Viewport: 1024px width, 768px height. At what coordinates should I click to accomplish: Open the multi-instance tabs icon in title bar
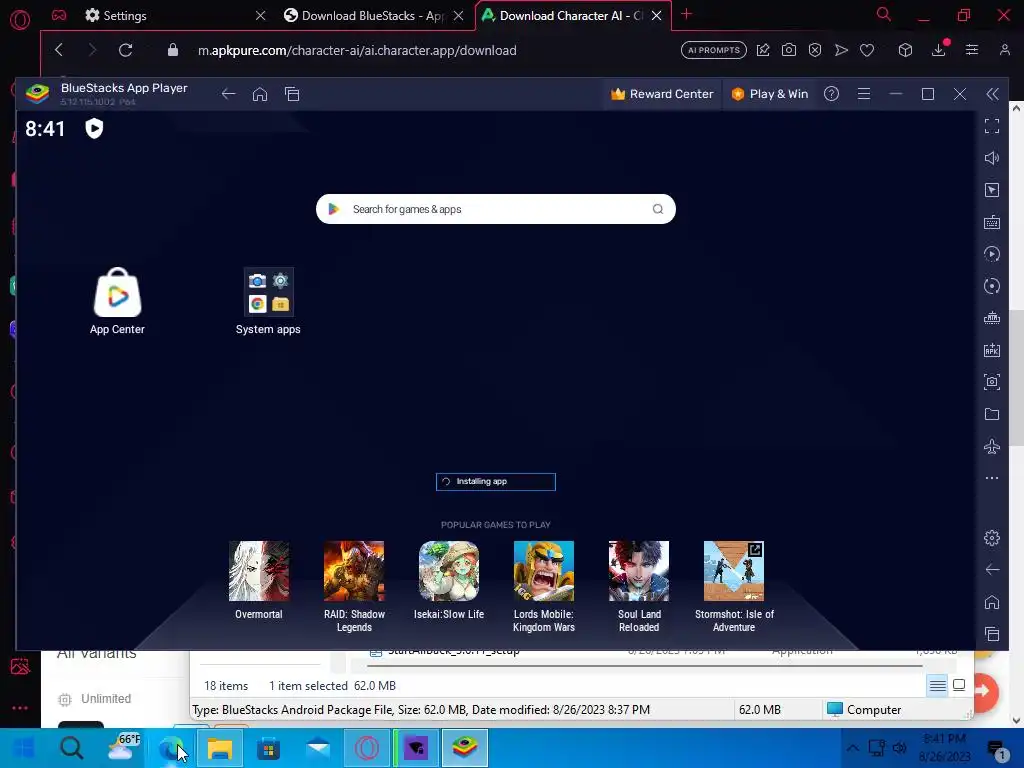coord(292,94)
